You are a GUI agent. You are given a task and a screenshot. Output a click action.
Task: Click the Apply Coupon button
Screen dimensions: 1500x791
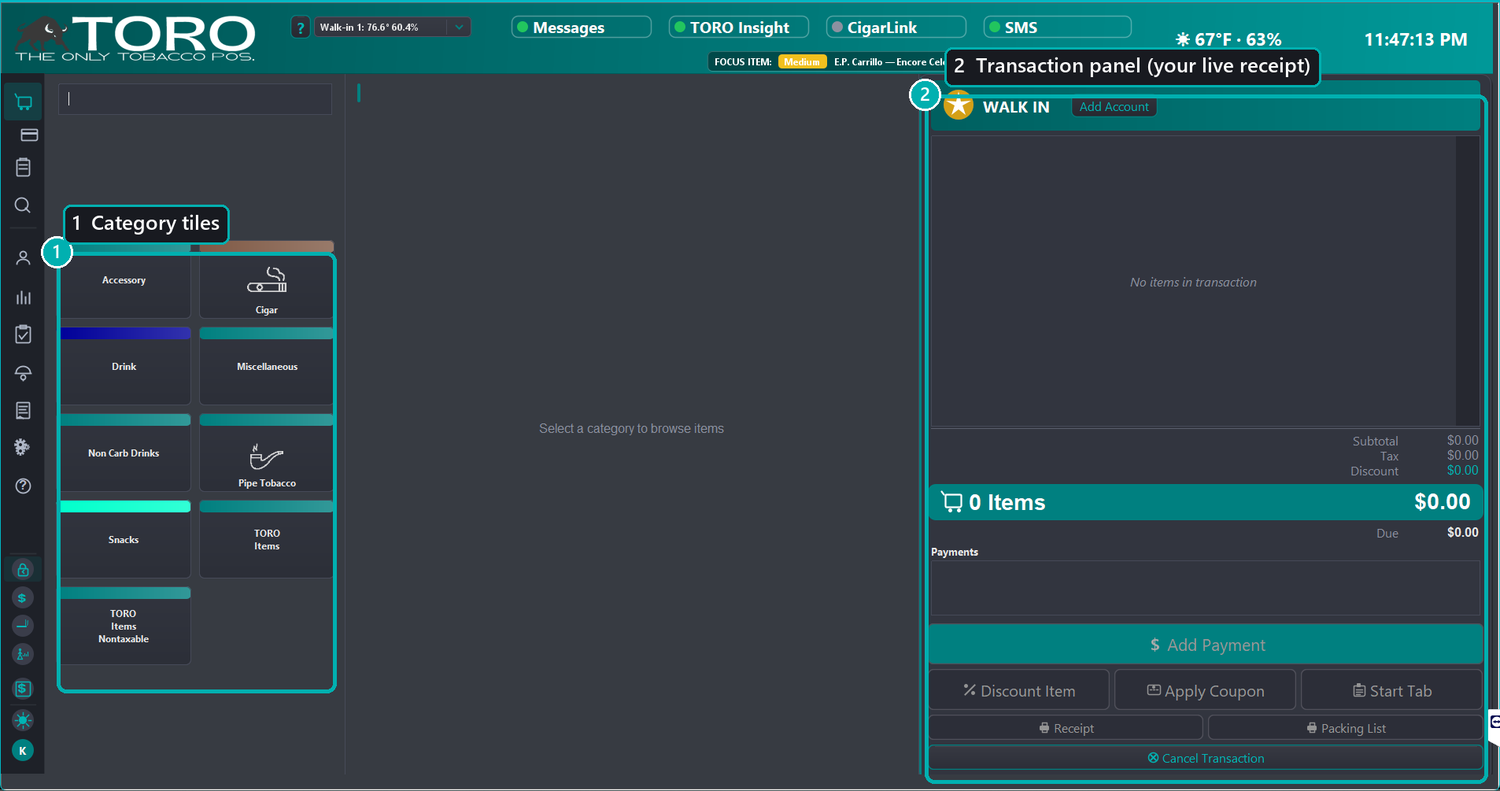[1205, 690]
